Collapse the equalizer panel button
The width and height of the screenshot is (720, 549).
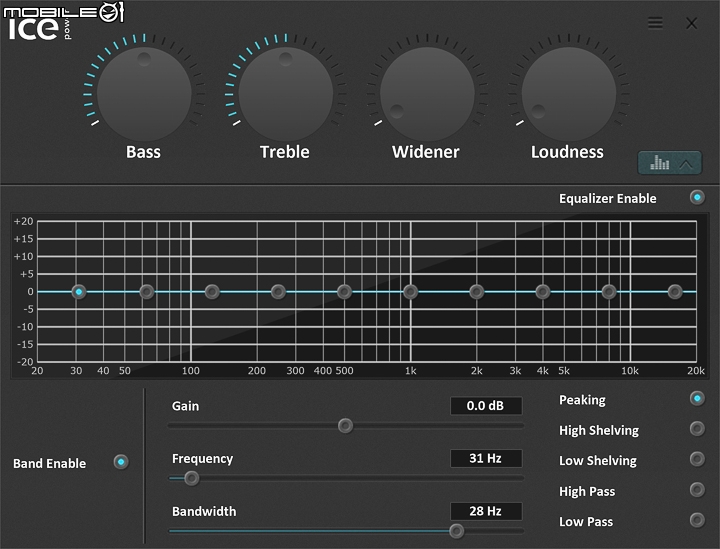point(669,163)
